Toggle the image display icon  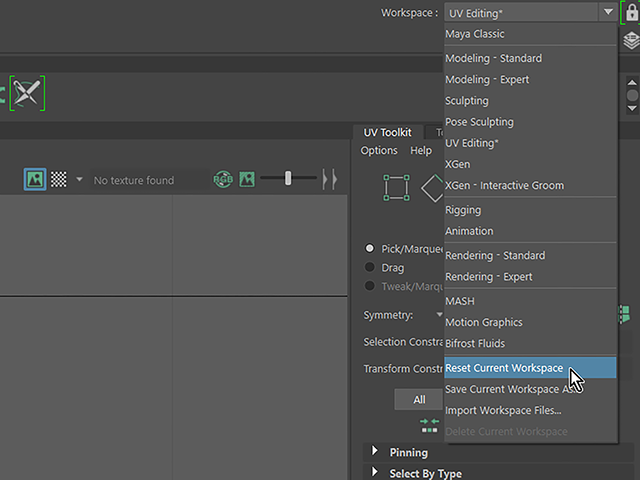pos(35,179)
